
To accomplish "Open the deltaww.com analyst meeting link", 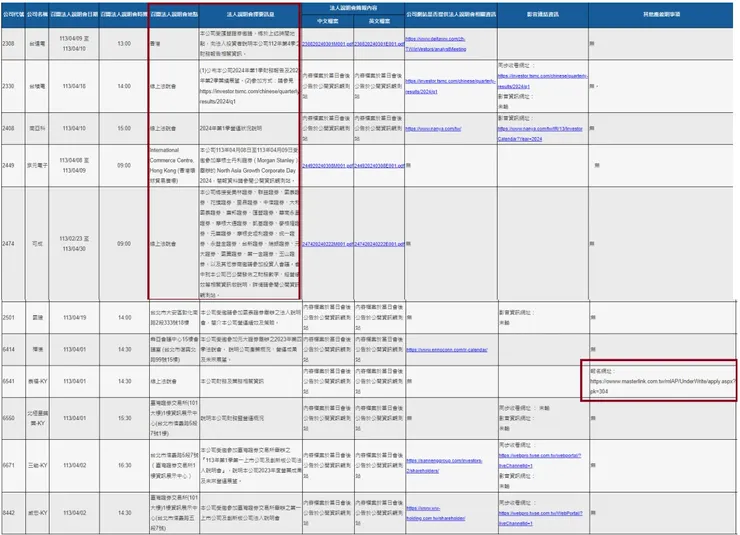I will tap(436, 44).
